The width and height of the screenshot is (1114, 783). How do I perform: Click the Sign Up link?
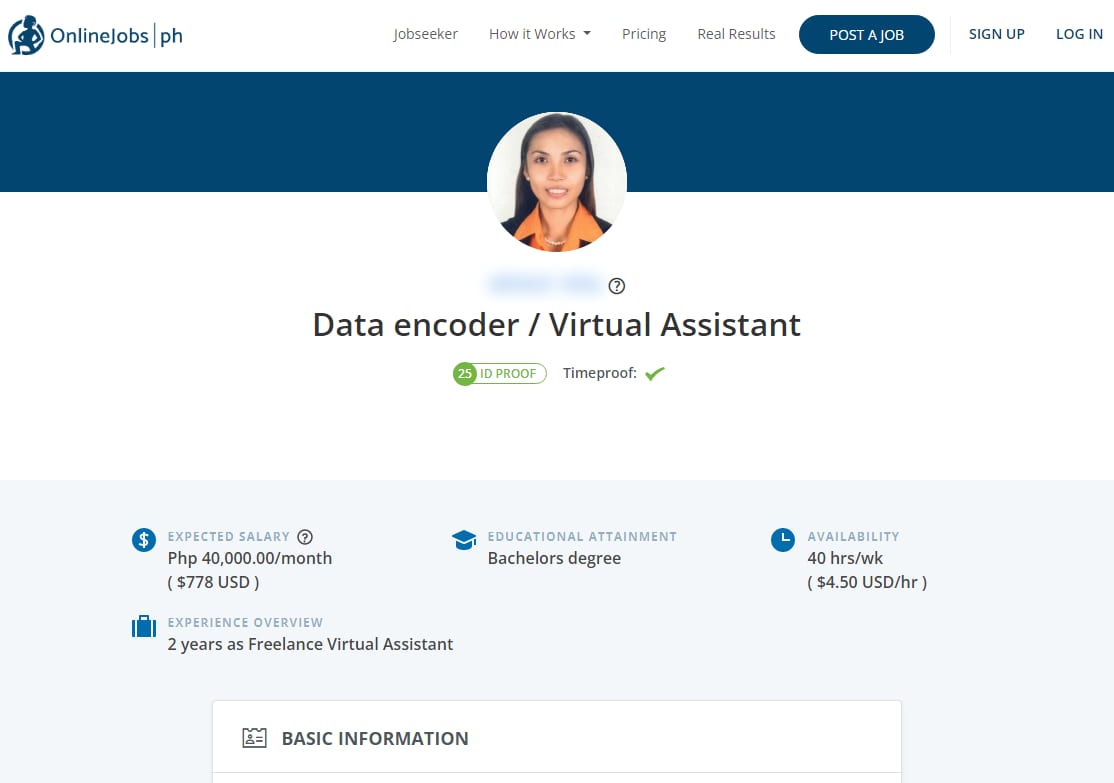coord(996,34)
